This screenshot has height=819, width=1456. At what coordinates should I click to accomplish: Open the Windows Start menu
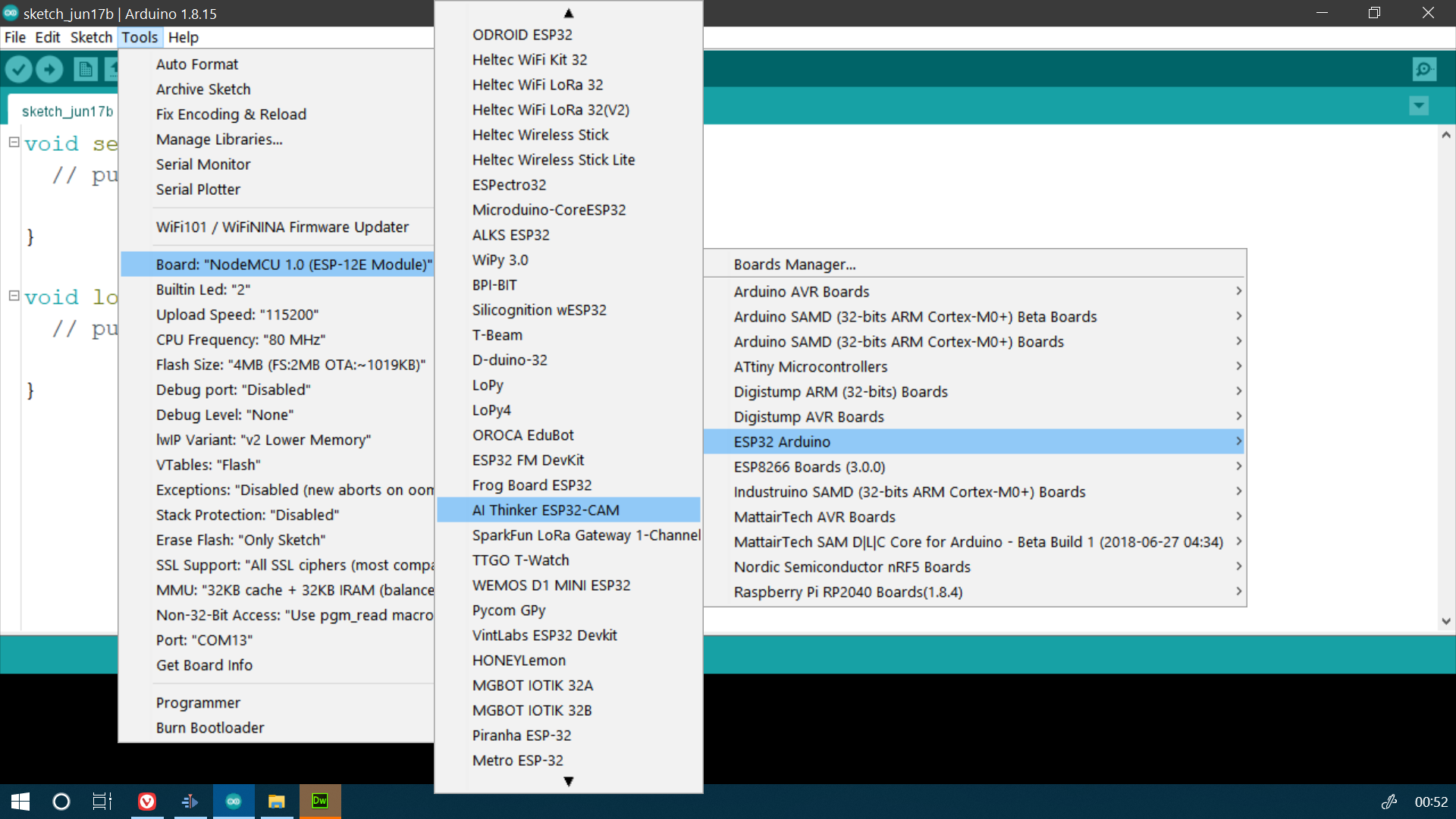click(x=20, y=802)
